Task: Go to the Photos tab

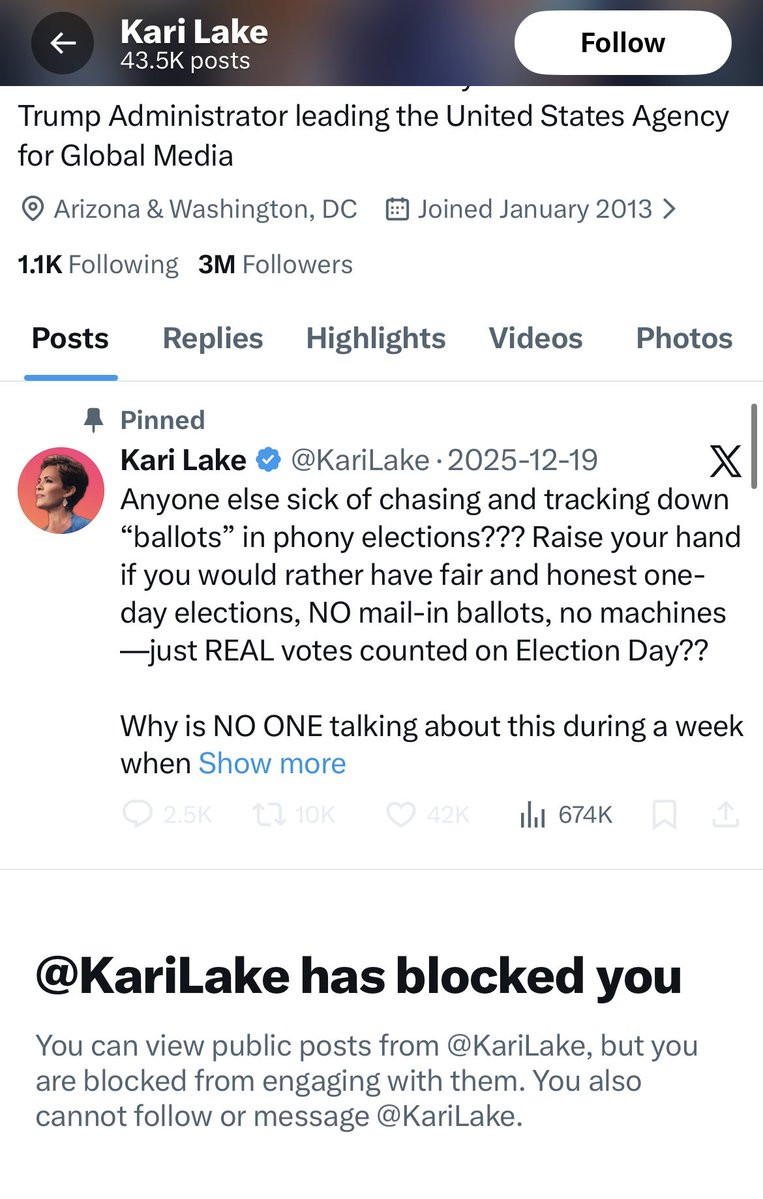Action: [x=684, y=338]
